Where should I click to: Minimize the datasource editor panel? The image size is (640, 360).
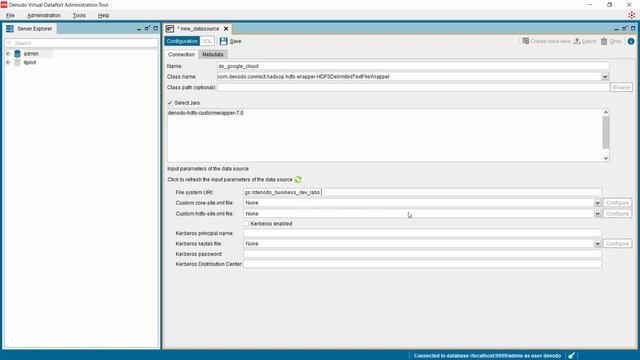click(x=616, y=29)
